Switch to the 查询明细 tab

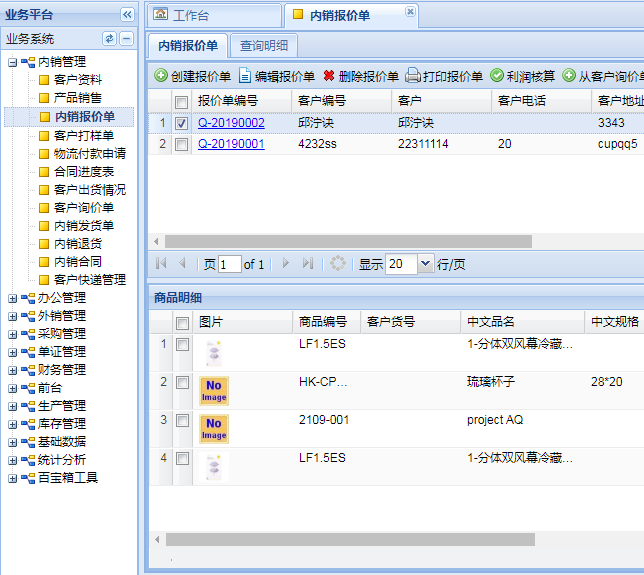(x=264, y=45)
